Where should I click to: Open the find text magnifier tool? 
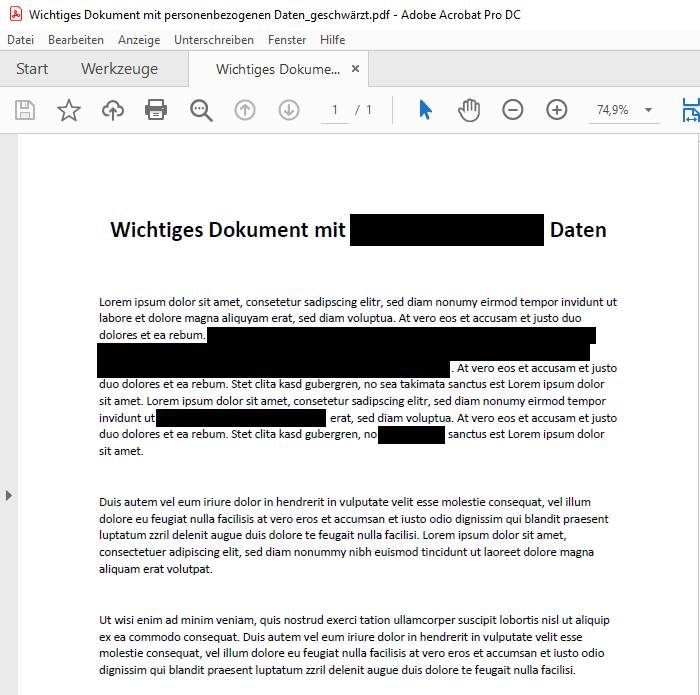pos(201,110)
